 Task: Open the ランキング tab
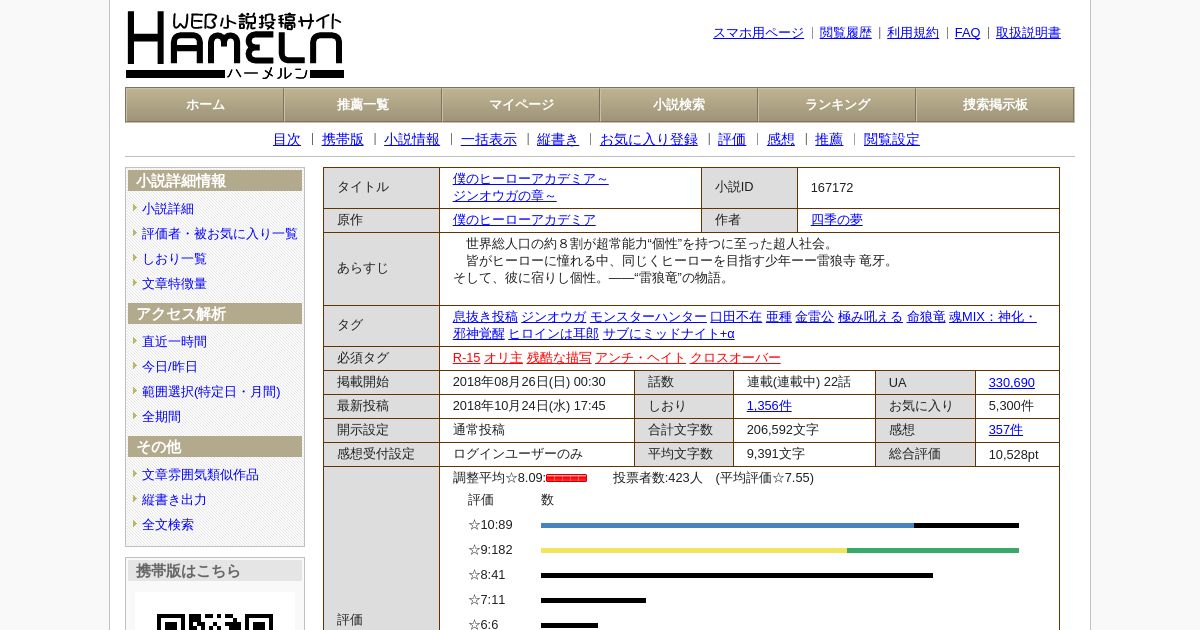pyautogui.click(x=837, y=105)
